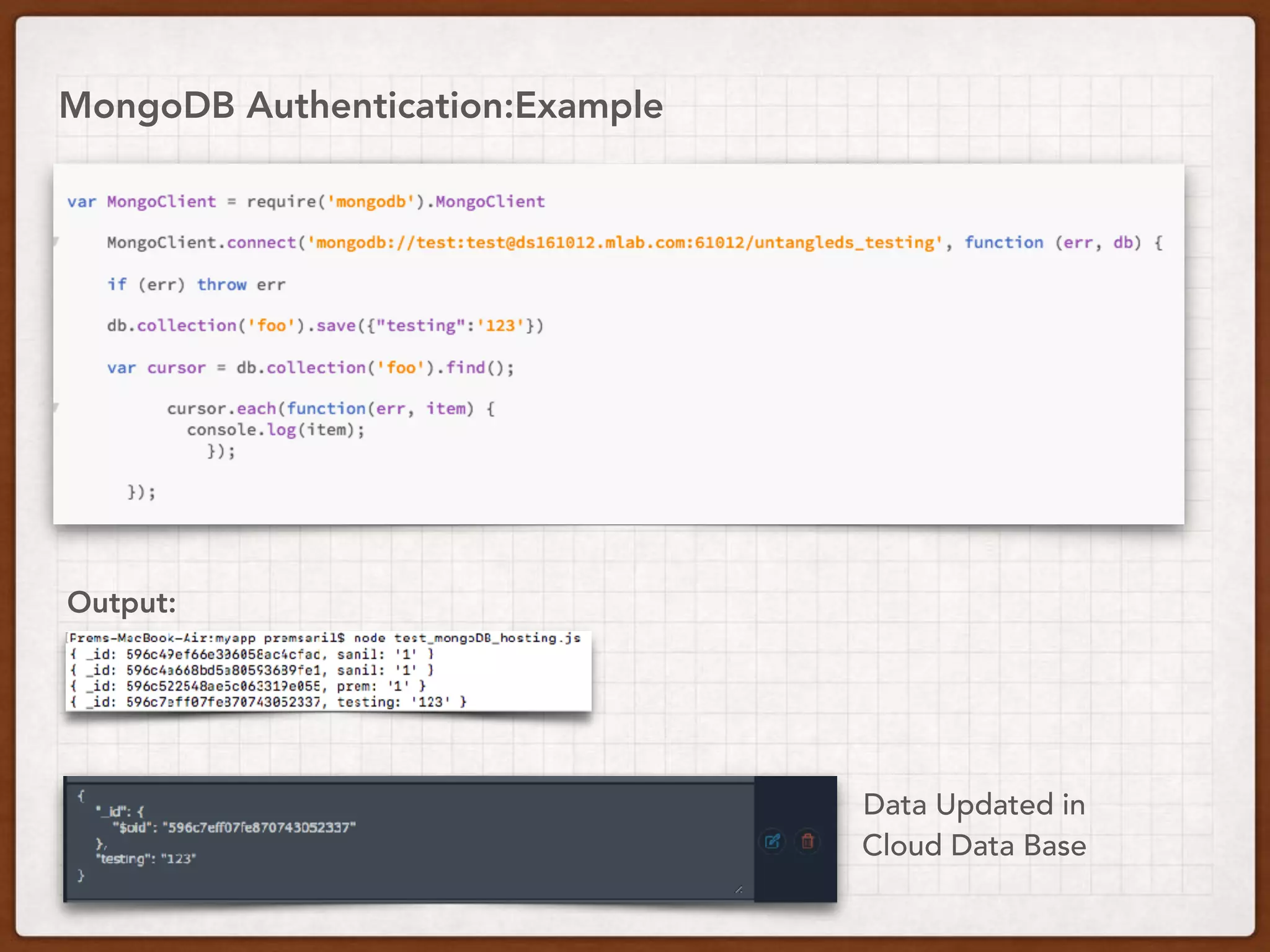The width and height of the screenshot is (1270, 952).
Task: Click the slide title MongoDB Authentication:Example
Action: 361,105
